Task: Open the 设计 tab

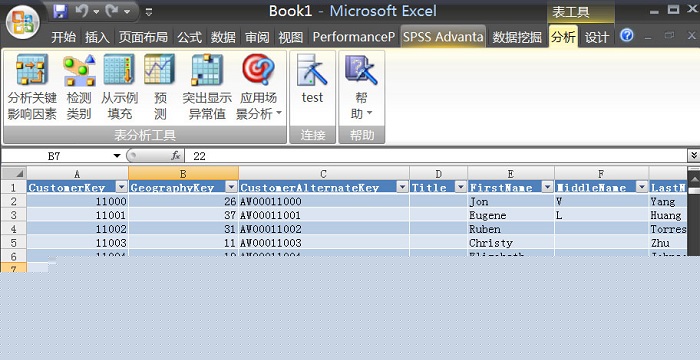Action: pyautogui.click(x=597, y=37)
